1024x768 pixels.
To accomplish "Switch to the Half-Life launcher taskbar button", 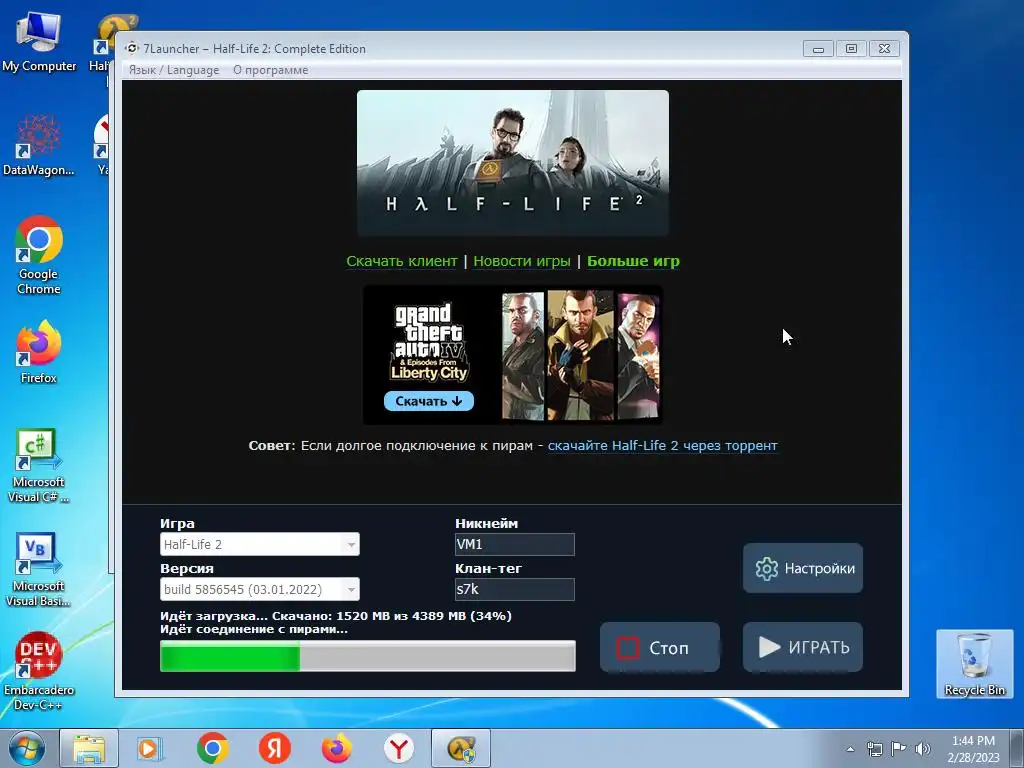I will click(x=460, y=748).
